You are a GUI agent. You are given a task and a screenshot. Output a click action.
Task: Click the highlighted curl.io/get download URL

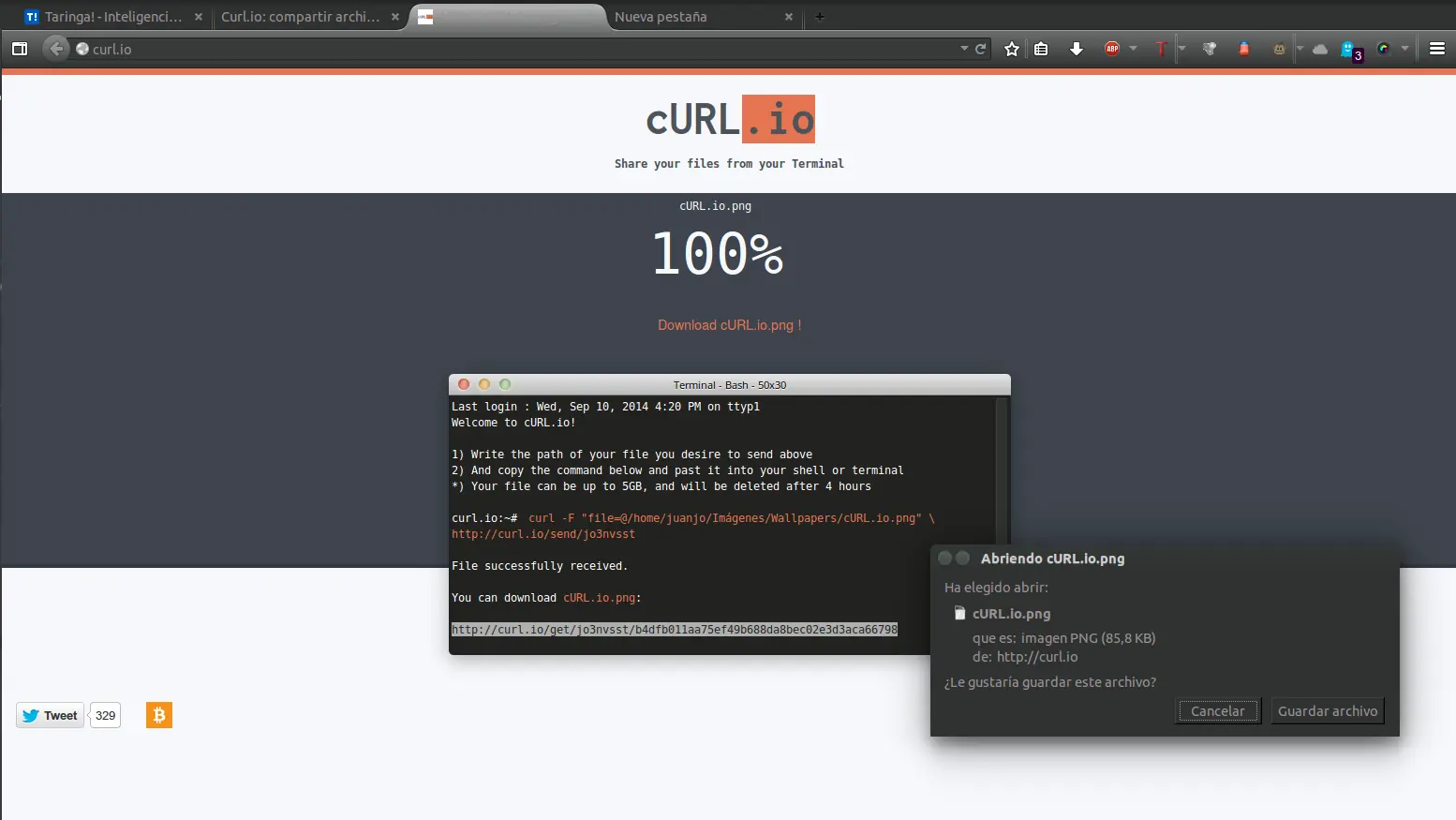[x=675, y=630]
